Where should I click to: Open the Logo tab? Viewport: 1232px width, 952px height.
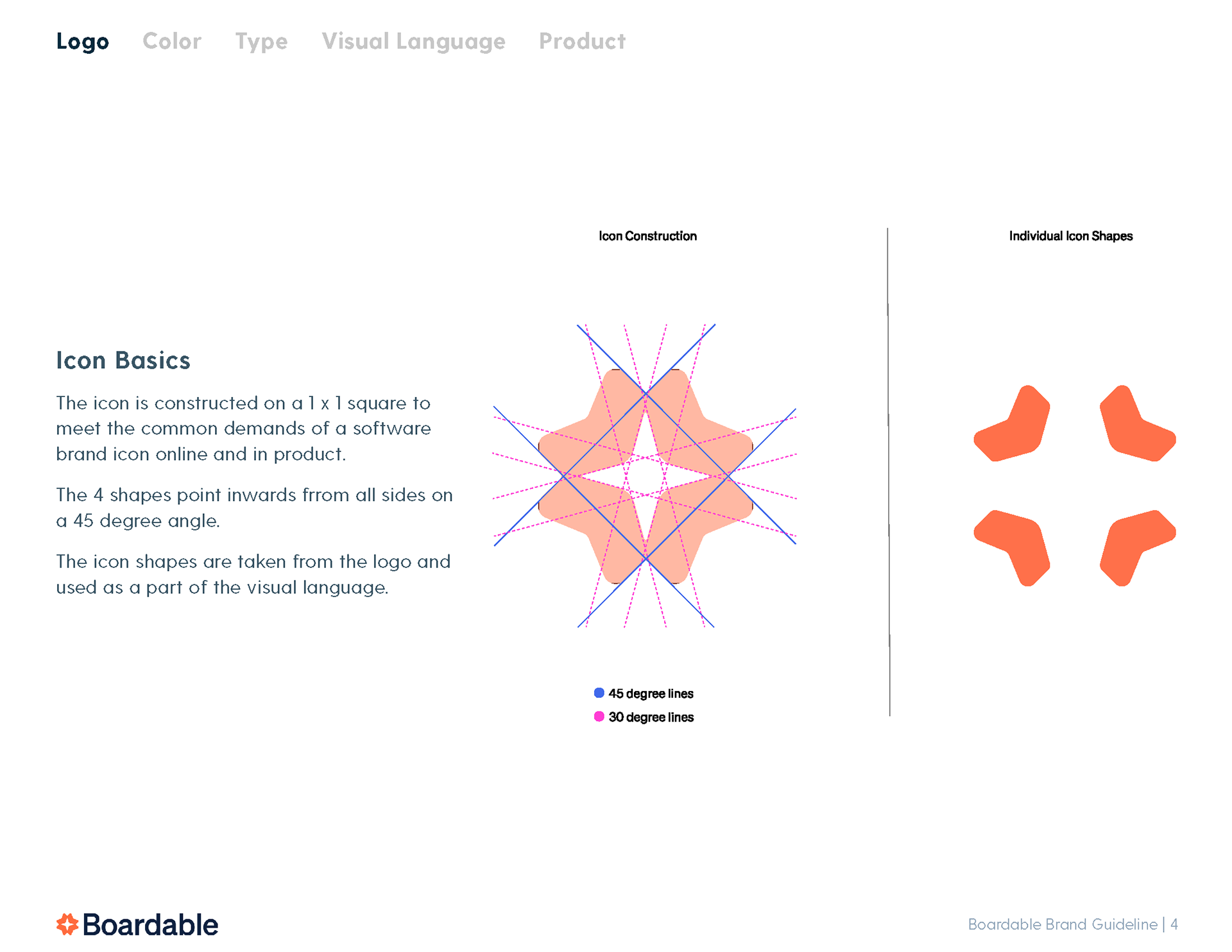coord(82,42)
